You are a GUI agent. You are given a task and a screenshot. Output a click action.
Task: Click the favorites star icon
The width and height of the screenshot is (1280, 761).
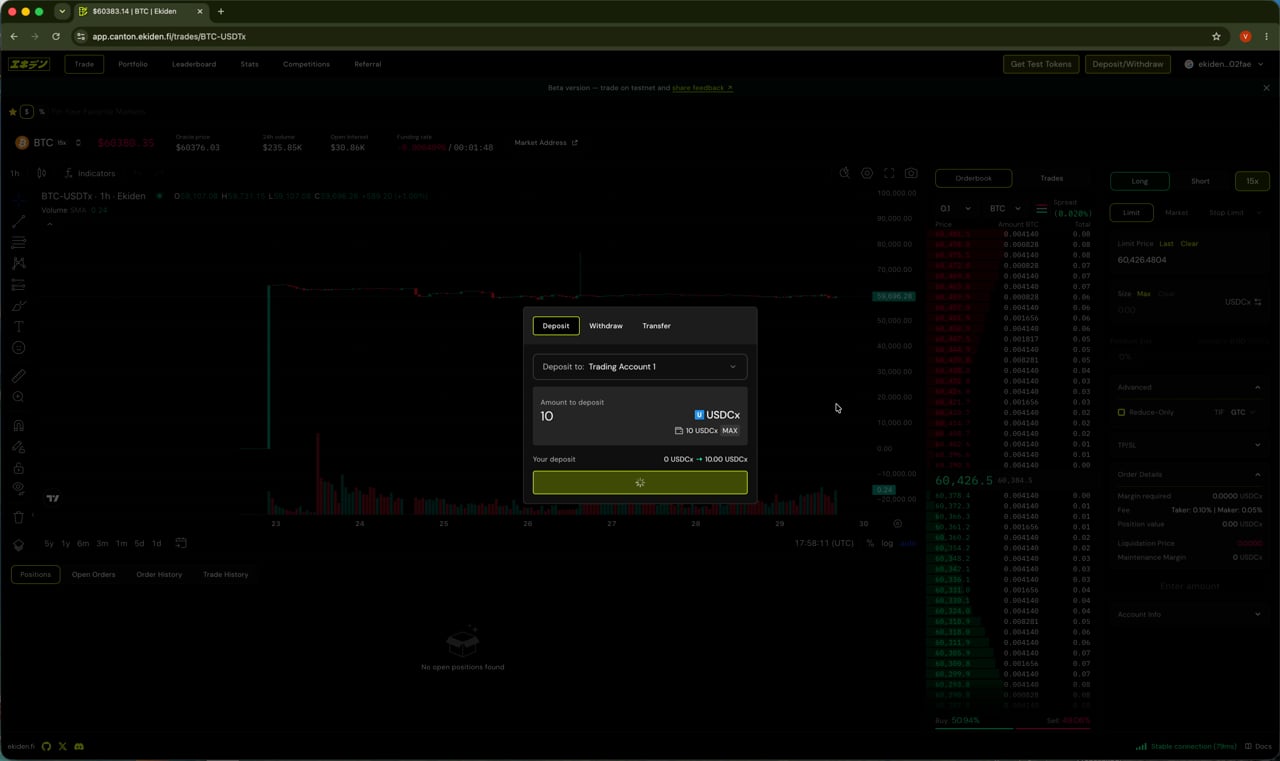13,112
